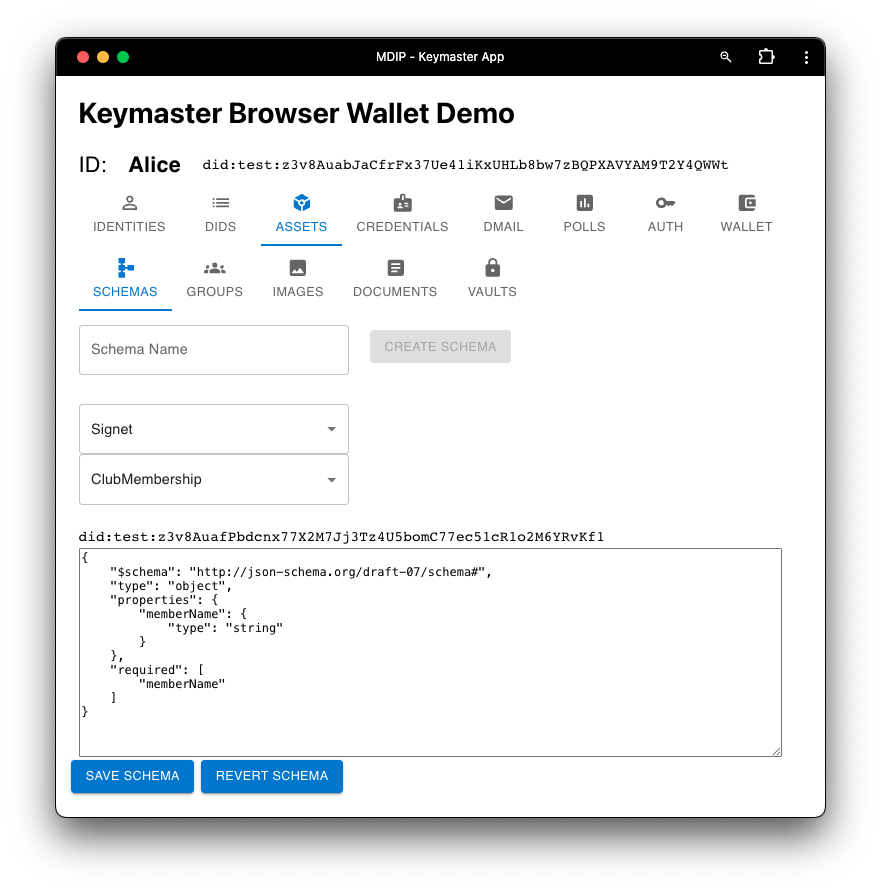Switch to the Assets tab
The width and height of the screenshot is (881, 891).
(301, 214)
